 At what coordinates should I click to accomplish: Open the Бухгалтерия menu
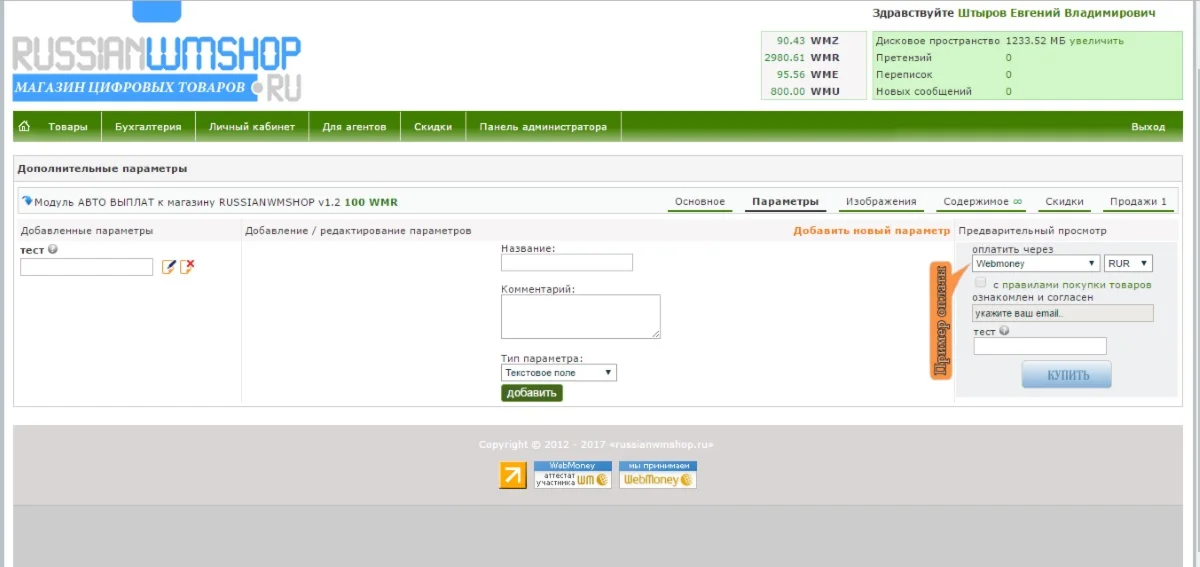[x=148, y=127]
